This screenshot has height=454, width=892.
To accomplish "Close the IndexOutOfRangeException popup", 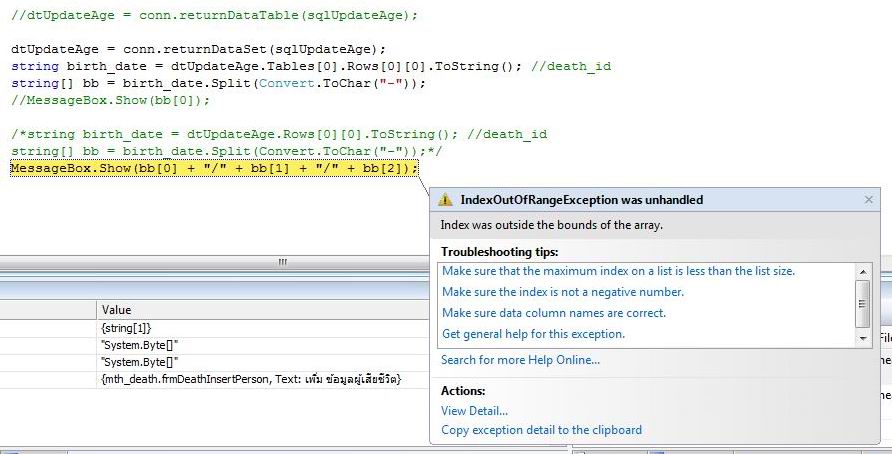I will 868,200.
